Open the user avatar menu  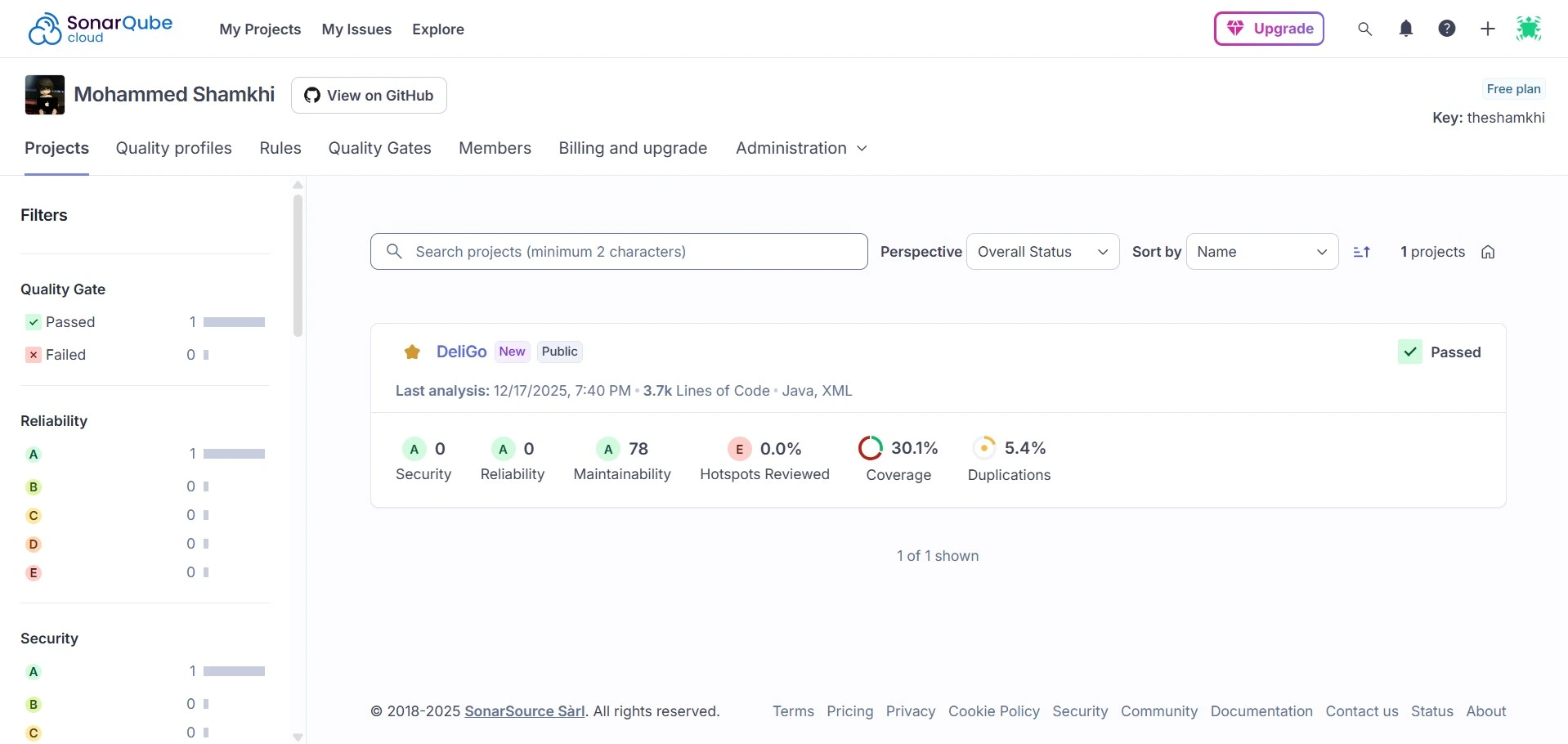1529,29
